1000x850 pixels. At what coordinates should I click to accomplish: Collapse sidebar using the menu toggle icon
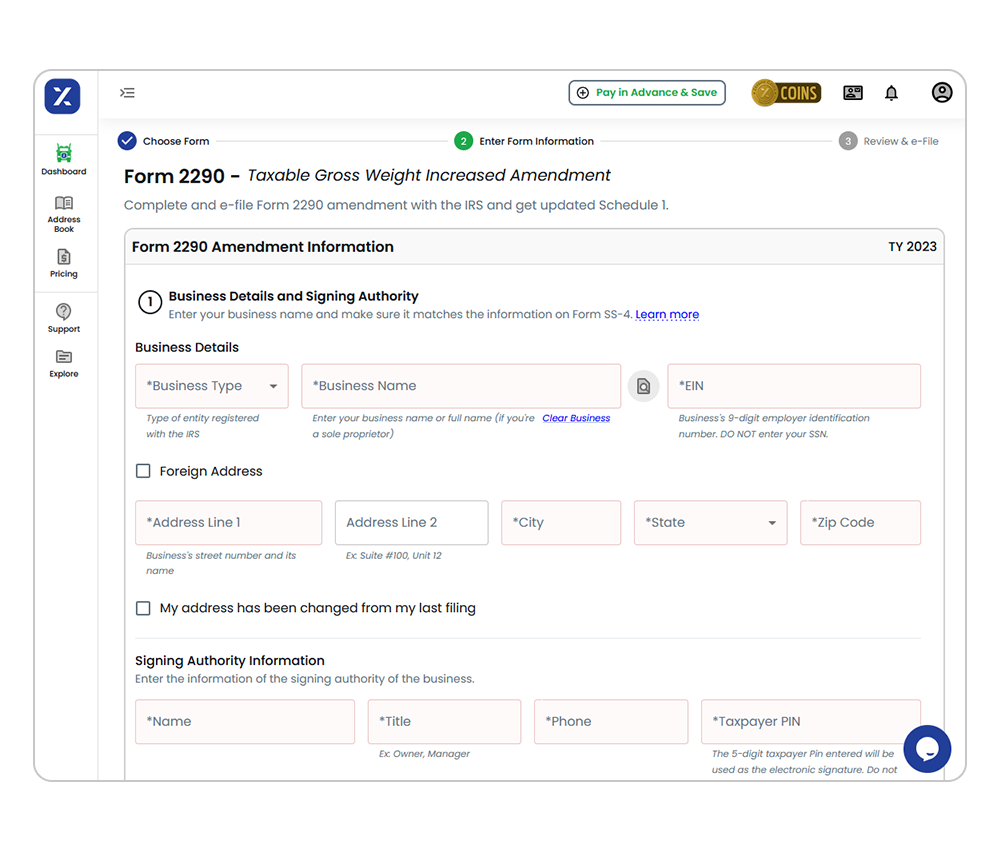128,93
